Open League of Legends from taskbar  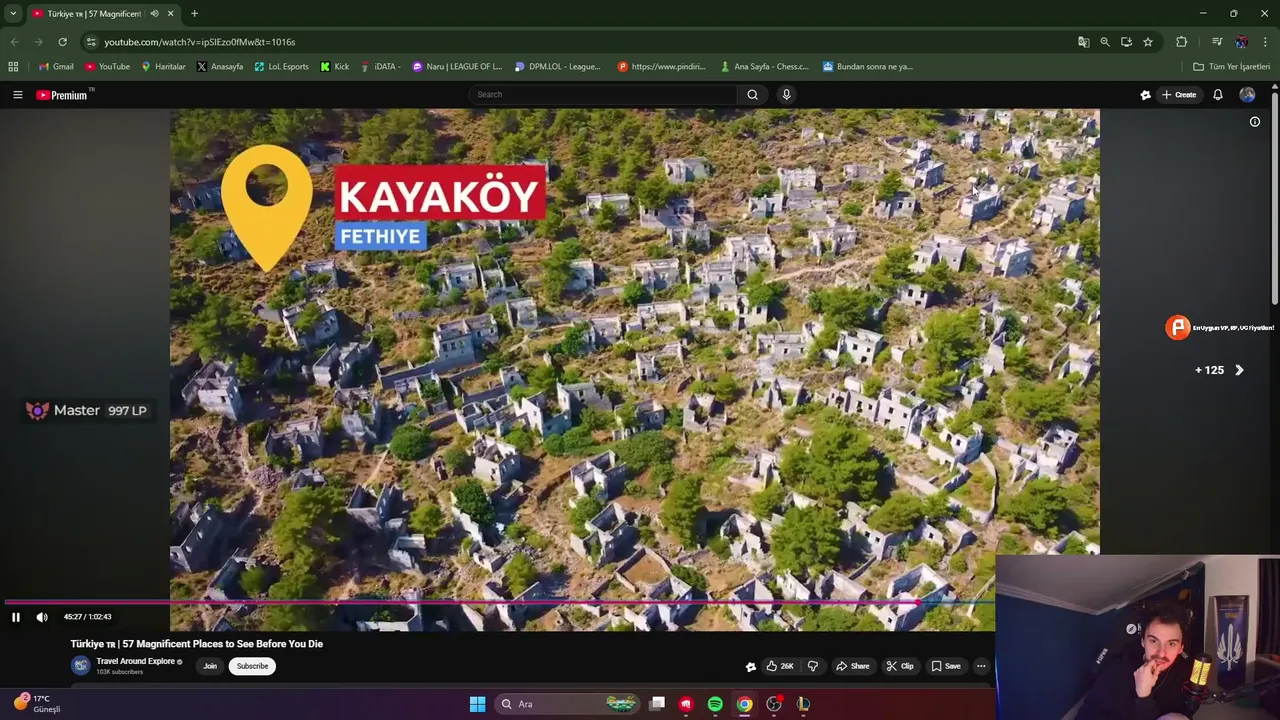click(803, 704)
